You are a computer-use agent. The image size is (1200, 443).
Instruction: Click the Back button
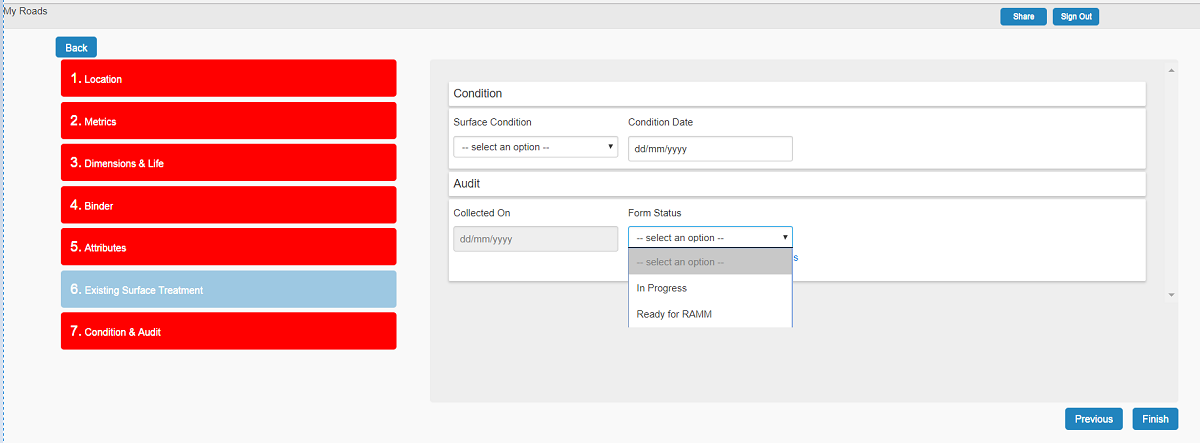point(76,47)
